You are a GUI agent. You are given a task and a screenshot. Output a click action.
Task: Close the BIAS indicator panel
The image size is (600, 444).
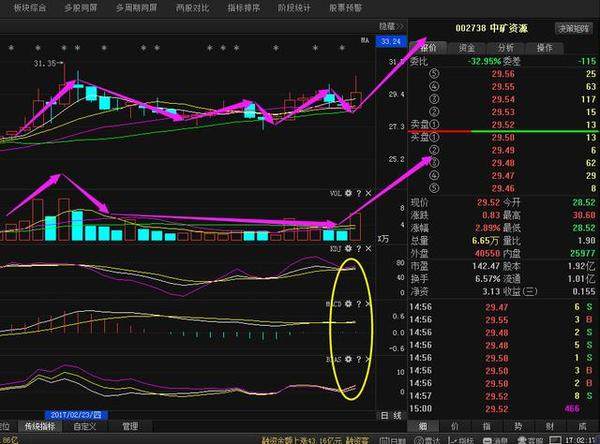pyautogui.click(x=369, y=357)
